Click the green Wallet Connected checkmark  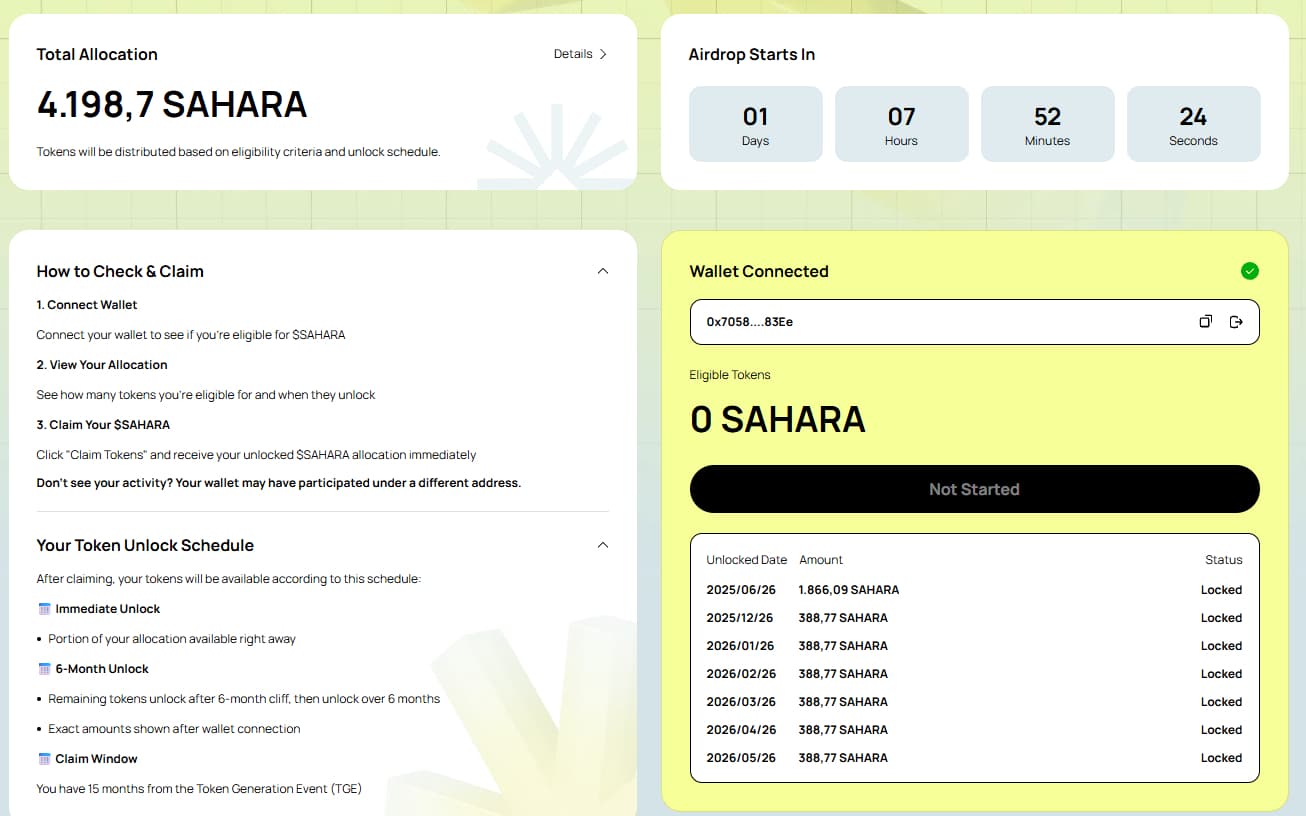pyautogui.click(x=1249, y=271)
